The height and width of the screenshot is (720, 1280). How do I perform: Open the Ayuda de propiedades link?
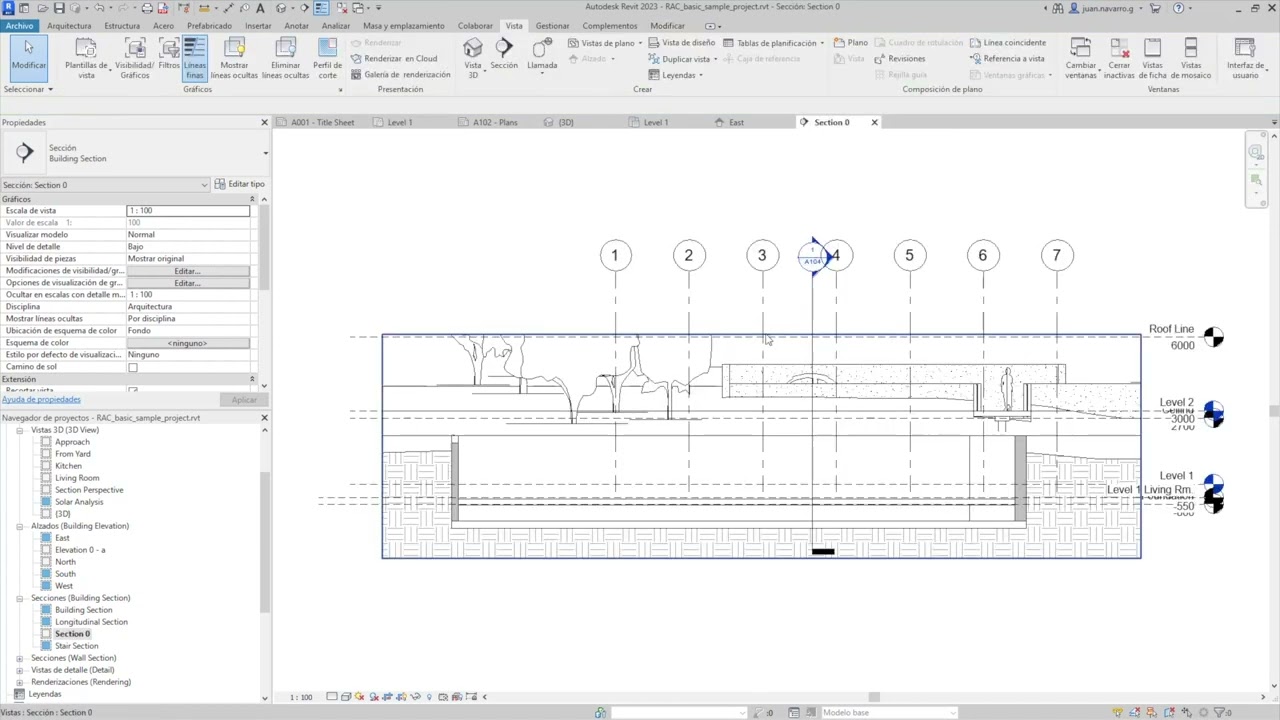pos(41,399)
